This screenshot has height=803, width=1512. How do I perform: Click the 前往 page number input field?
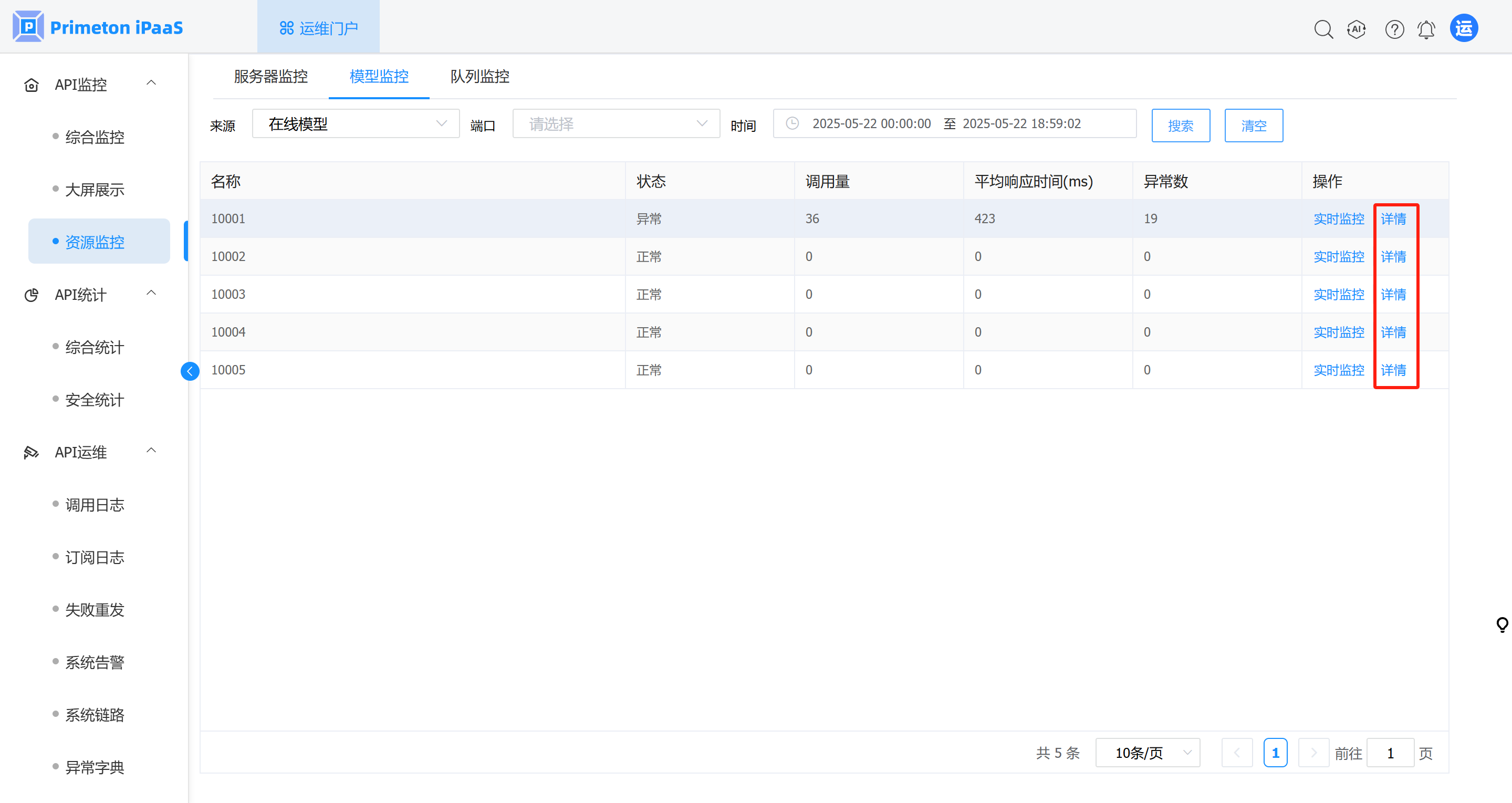(1390, 753)
